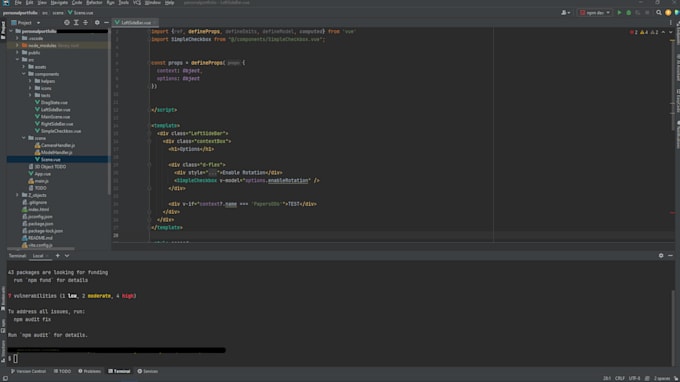Expand the public folder
680x382 pixels.
pyautogui.click(x=17, y=52)
